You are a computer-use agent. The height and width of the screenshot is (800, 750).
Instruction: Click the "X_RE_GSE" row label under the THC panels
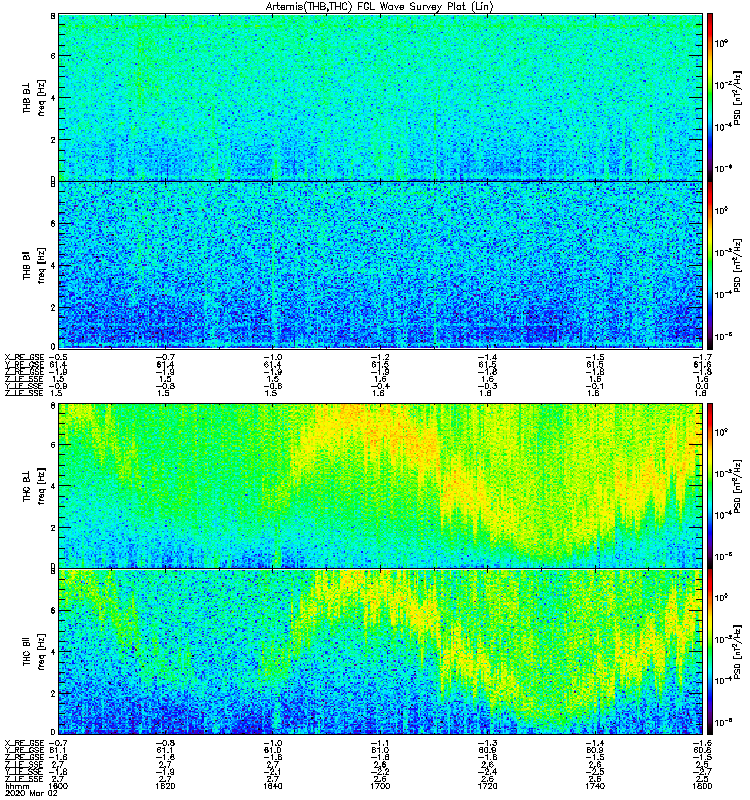point(24,743)
